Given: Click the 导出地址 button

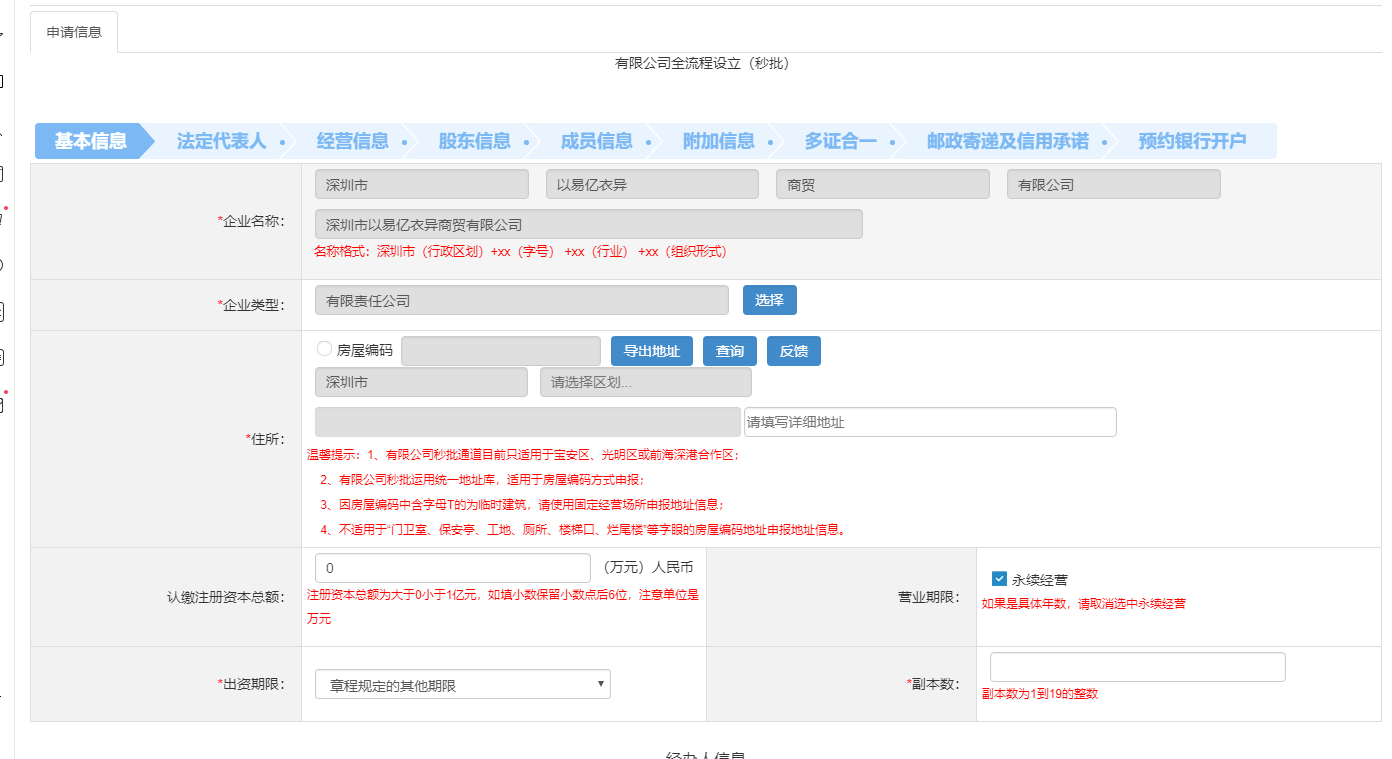Looking at the screenshot, I should coord(651,350).
